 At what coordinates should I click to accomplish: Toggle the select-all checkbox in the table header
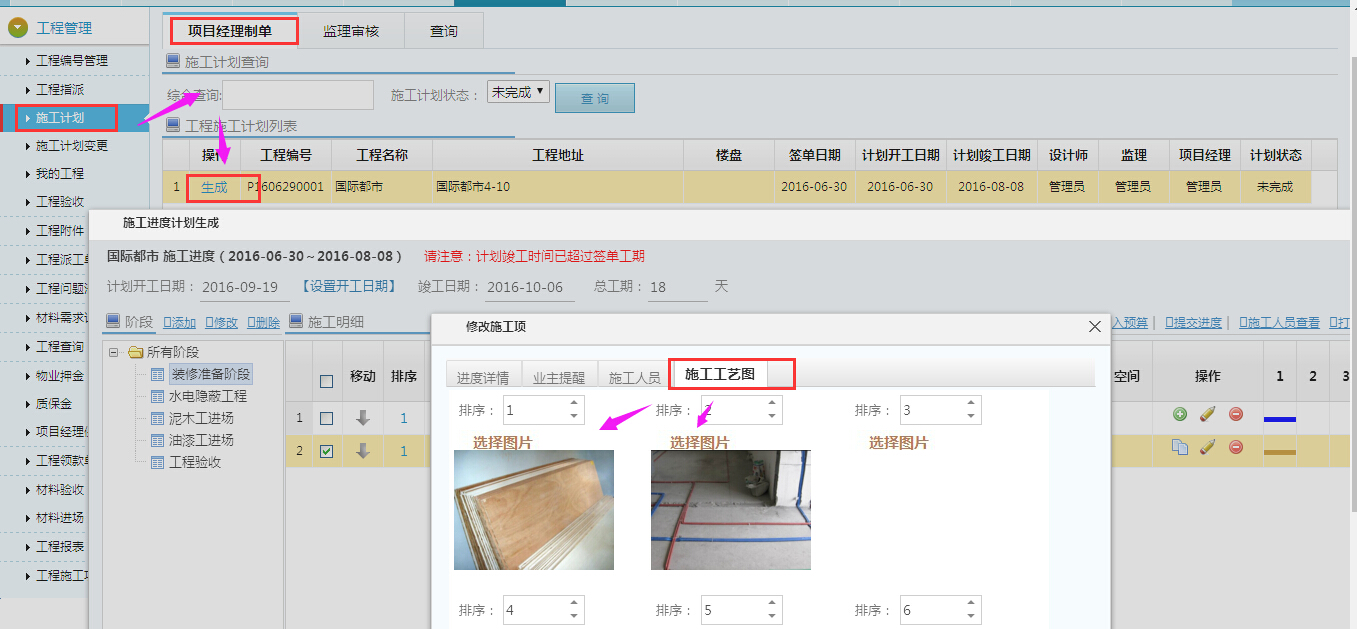326,380
